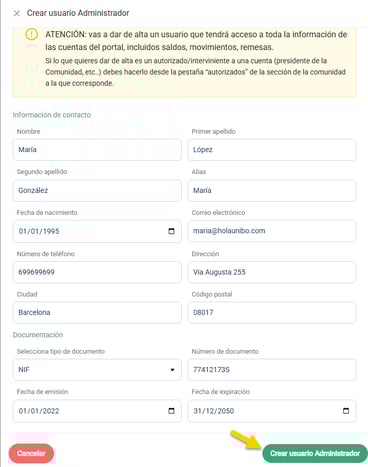Open calendar picker for Fecha de emisión
This screenshot has width=368, height=467.
click(x=171, y=411)
